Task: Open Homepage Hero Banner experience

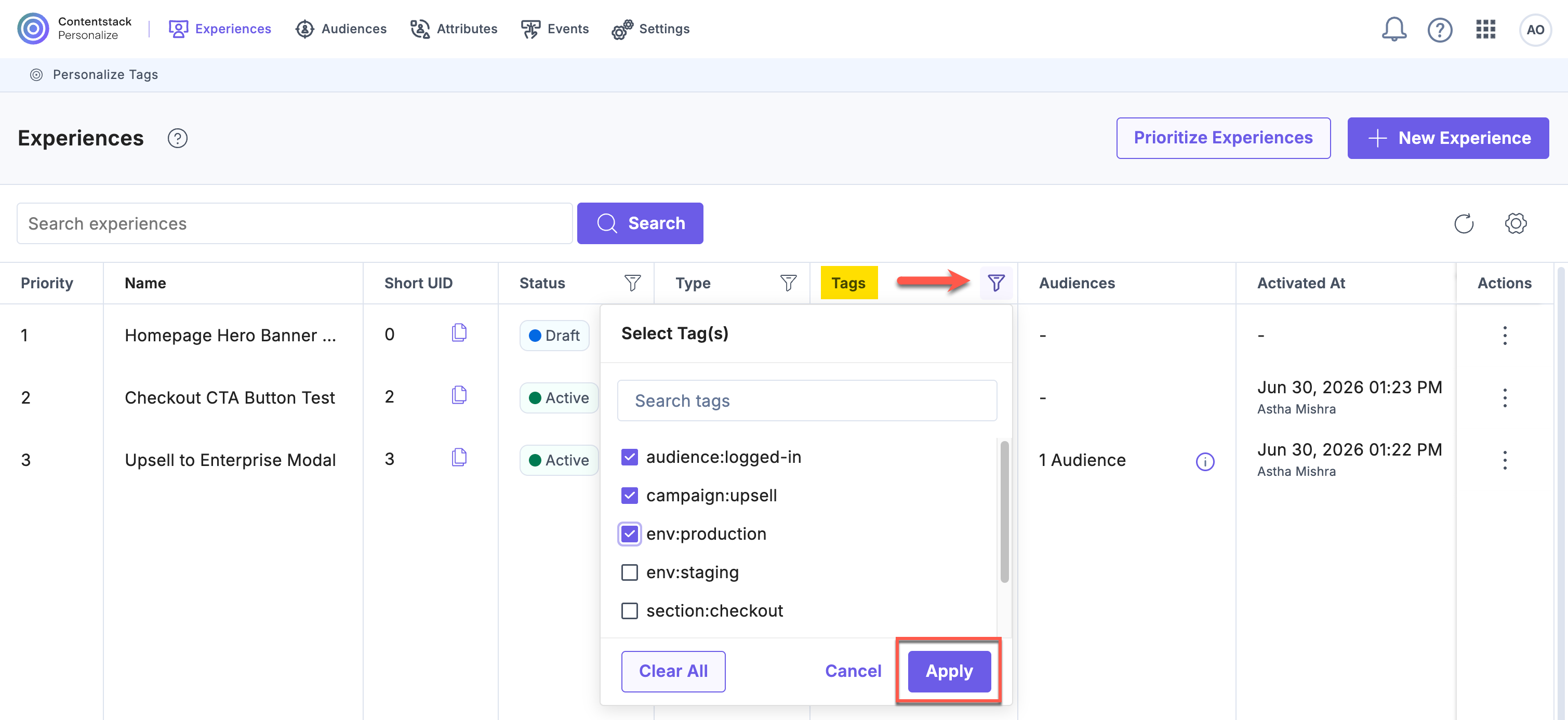Action: [230, 336]
